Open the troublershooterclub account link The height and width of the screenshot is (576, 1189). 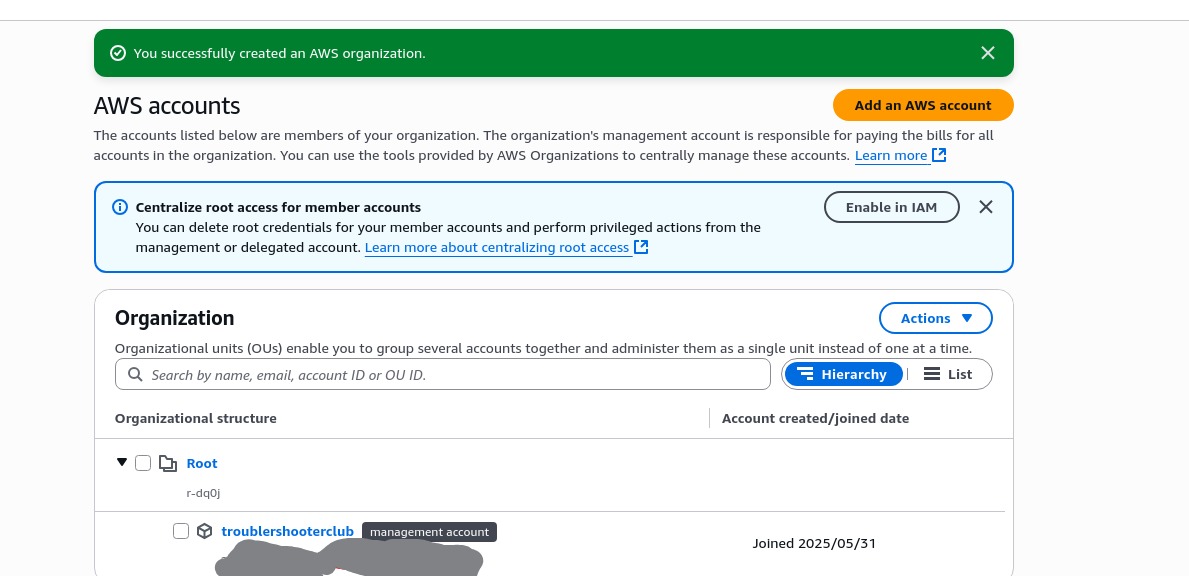287,531
